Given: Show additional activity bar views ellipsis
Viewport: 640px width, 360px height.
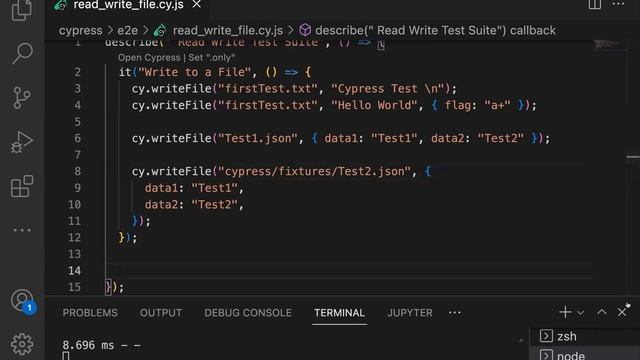Looking at the screenshot, I should click(22, 230).
